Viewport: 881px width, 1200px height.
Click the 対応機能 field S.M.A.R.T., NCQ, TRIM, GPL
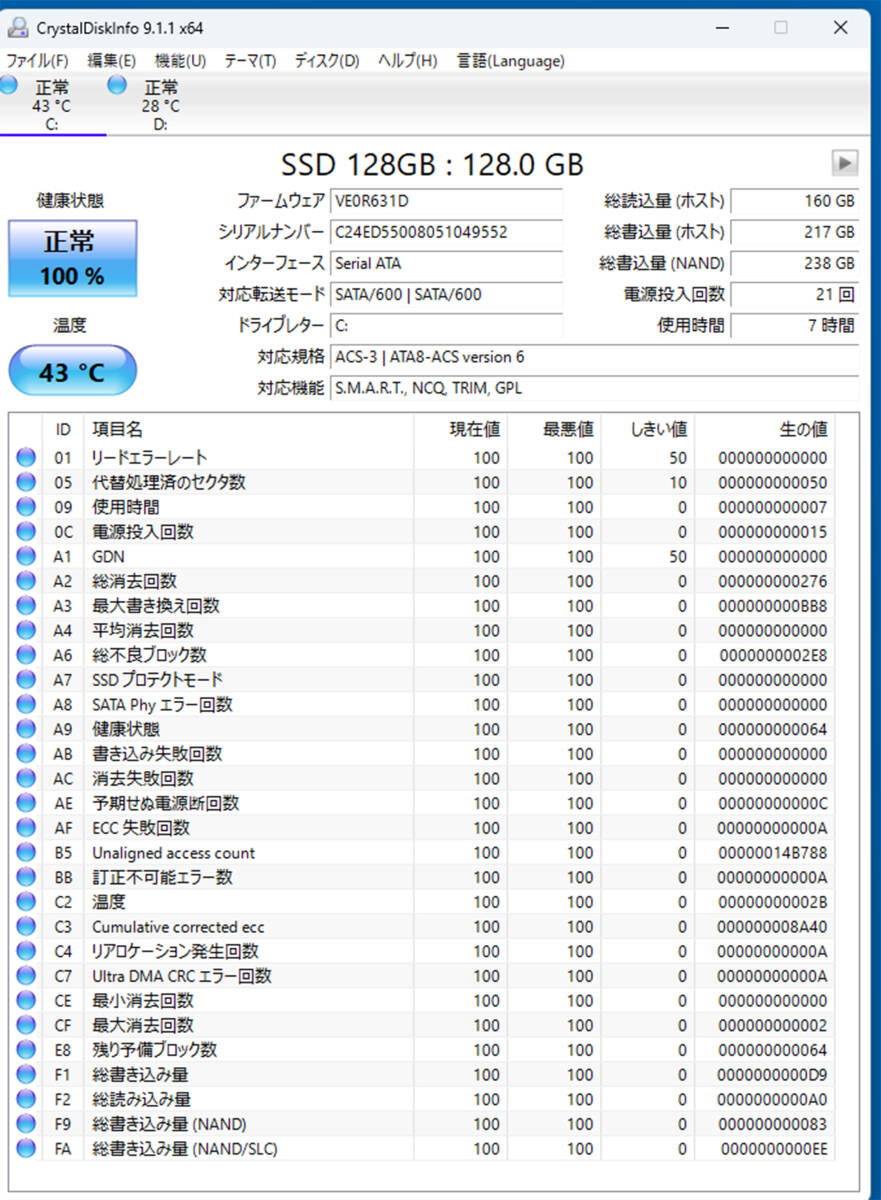[594, 388]
